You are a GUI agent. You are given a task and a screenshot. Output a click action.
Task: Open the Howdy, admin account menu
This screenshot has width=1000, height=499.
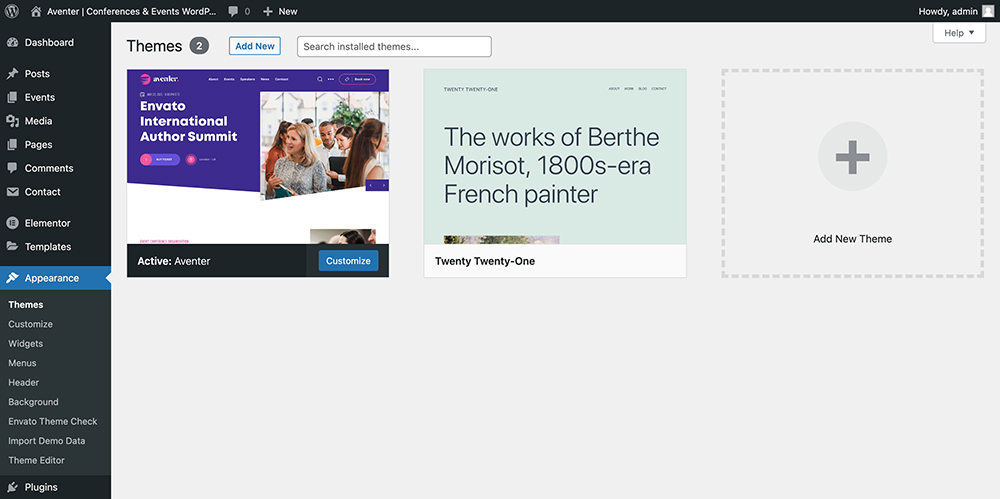coord(948,11)
